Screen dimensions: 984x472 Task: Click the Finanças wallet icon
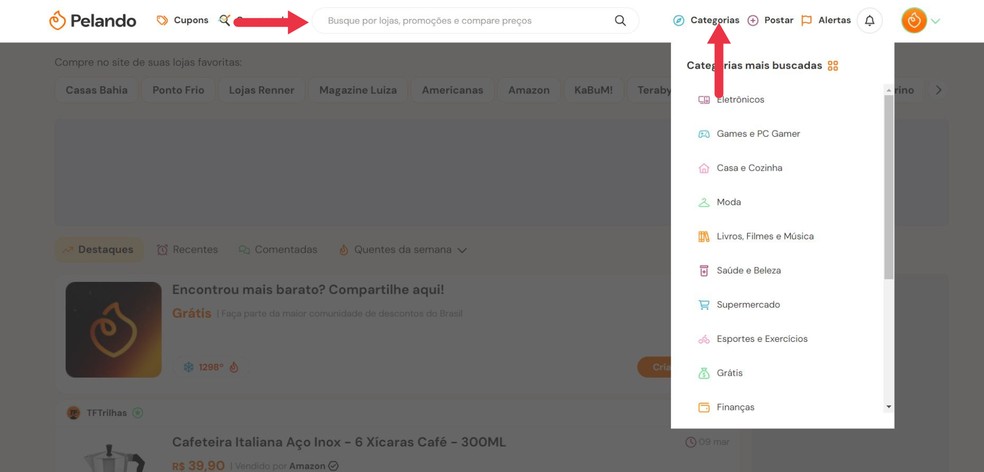point(704,407)
